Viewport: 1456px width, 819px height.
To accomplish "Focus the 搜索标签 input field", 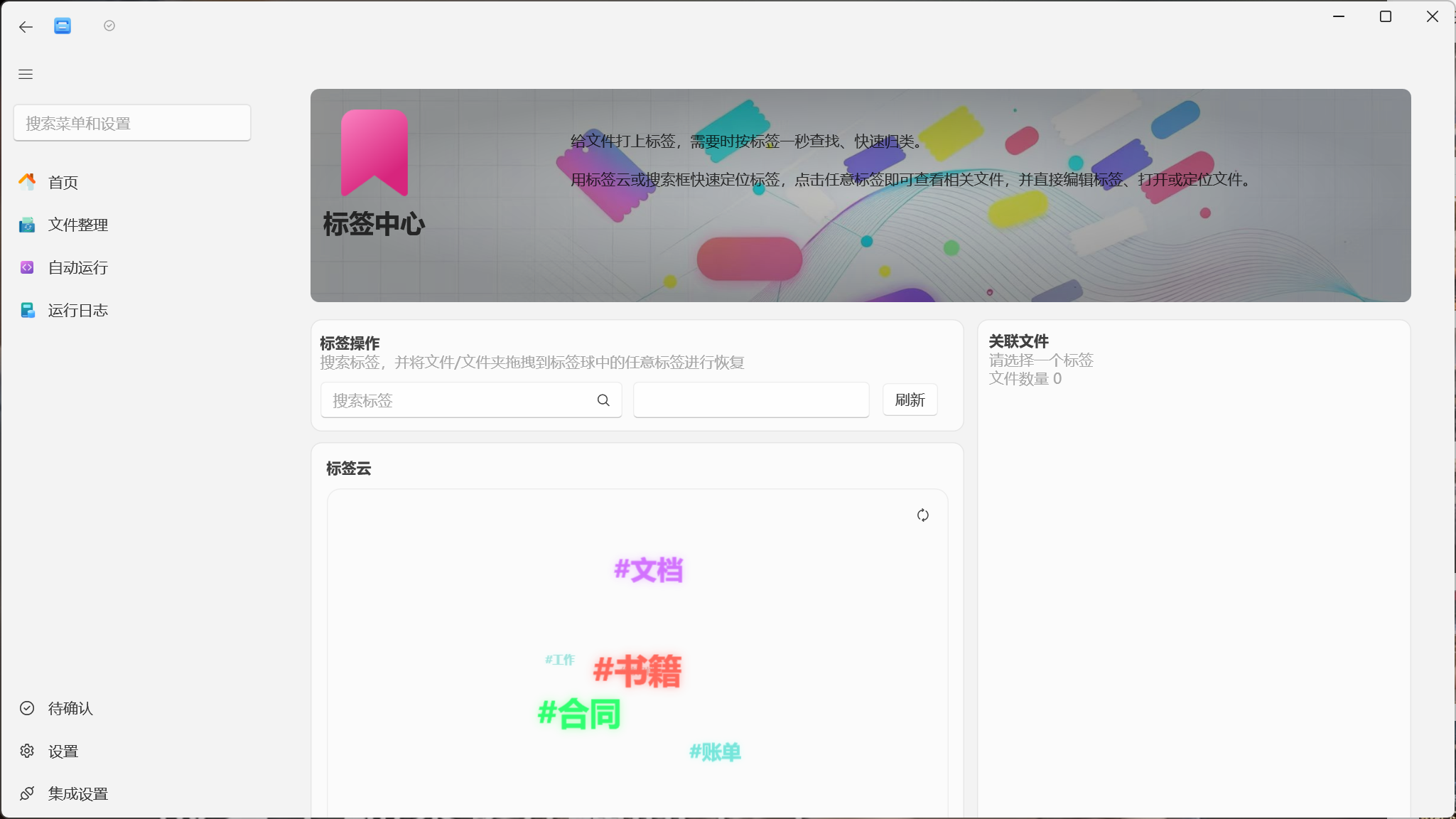I will [x=471, y=400].
